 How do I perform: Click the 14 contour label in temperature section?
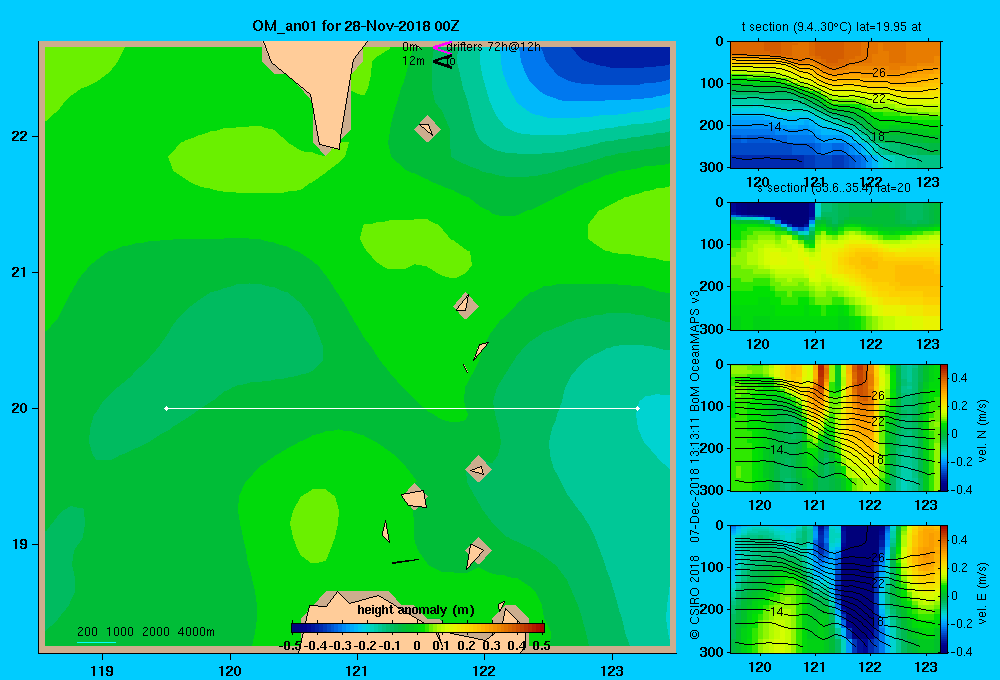coord(775,126)
